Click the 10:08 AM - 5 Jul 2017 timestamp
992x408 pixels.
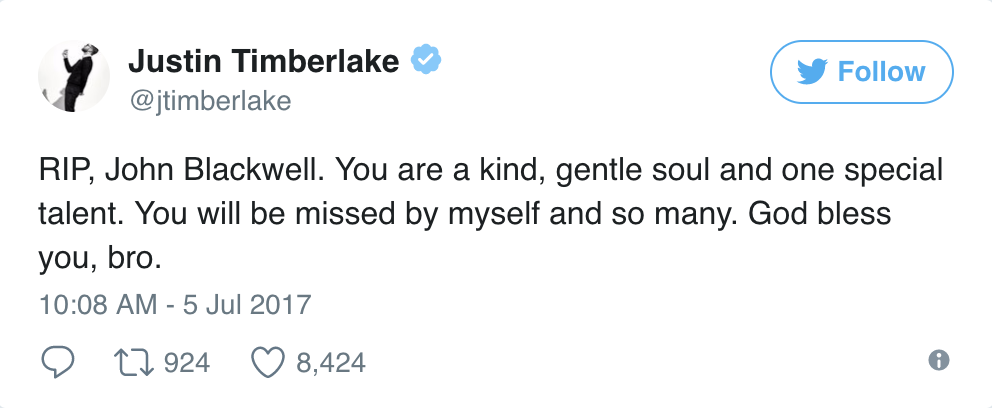click(x=175, y=304)
